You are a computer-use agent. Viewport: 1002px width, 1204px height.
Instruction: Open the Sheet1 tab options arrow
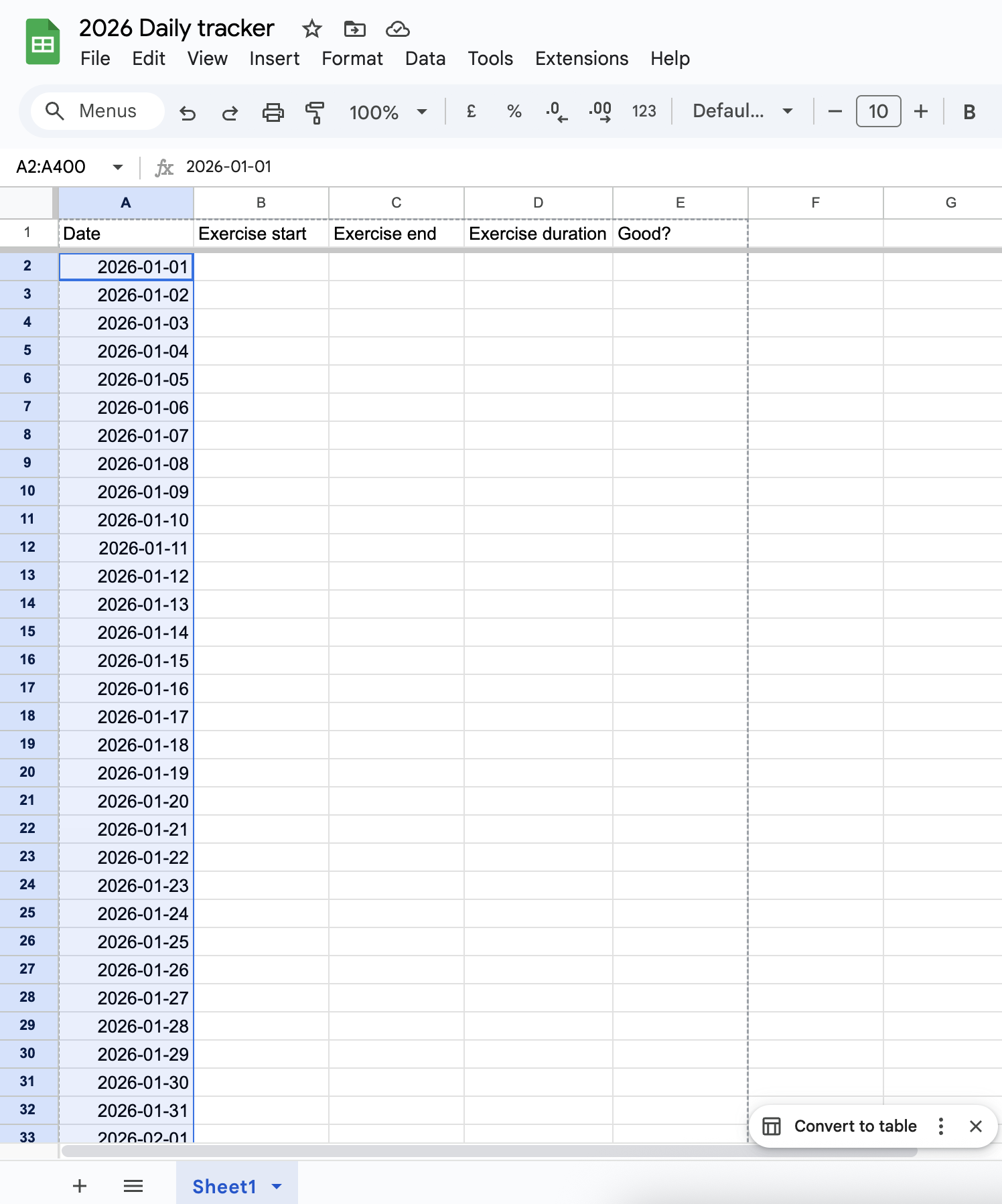click(x=277, y=1187)
